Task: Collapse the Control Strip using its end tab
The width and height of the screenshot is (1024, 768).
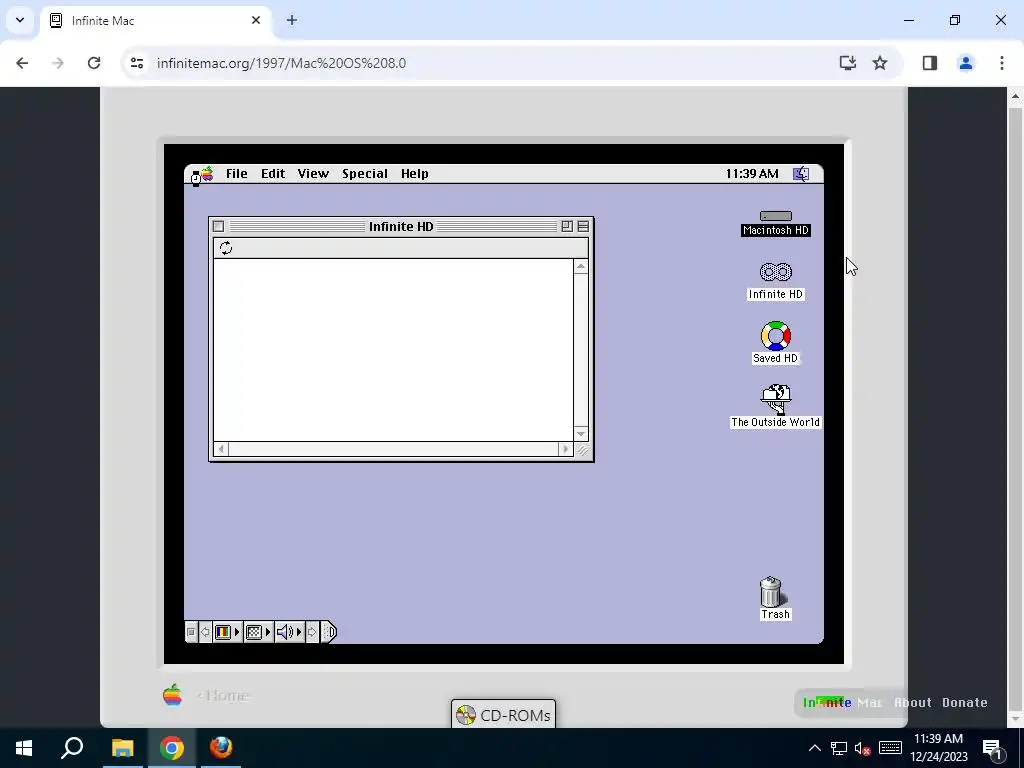Action: 328,632
